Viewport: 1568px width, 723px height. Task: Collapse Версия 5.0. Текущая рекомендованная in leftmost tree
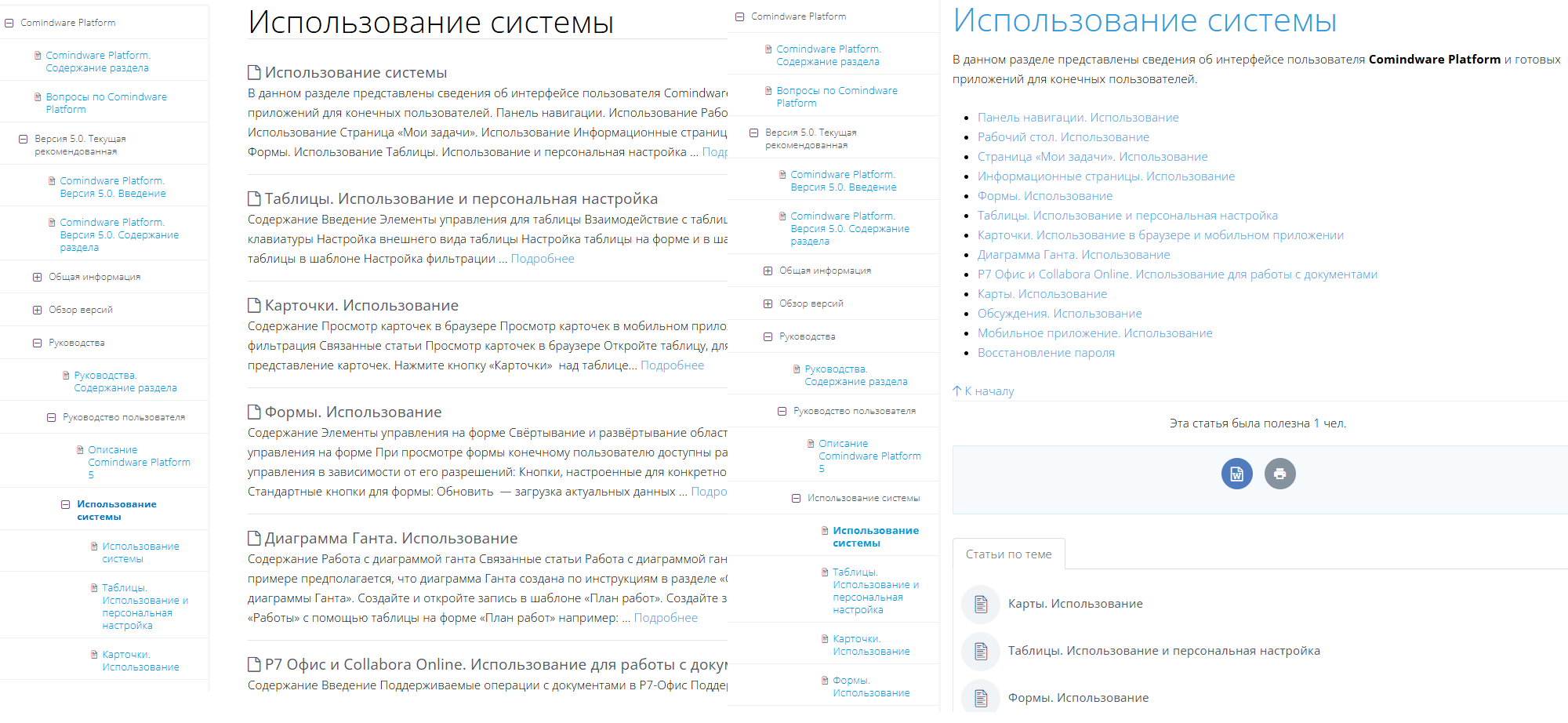[24, 140]
